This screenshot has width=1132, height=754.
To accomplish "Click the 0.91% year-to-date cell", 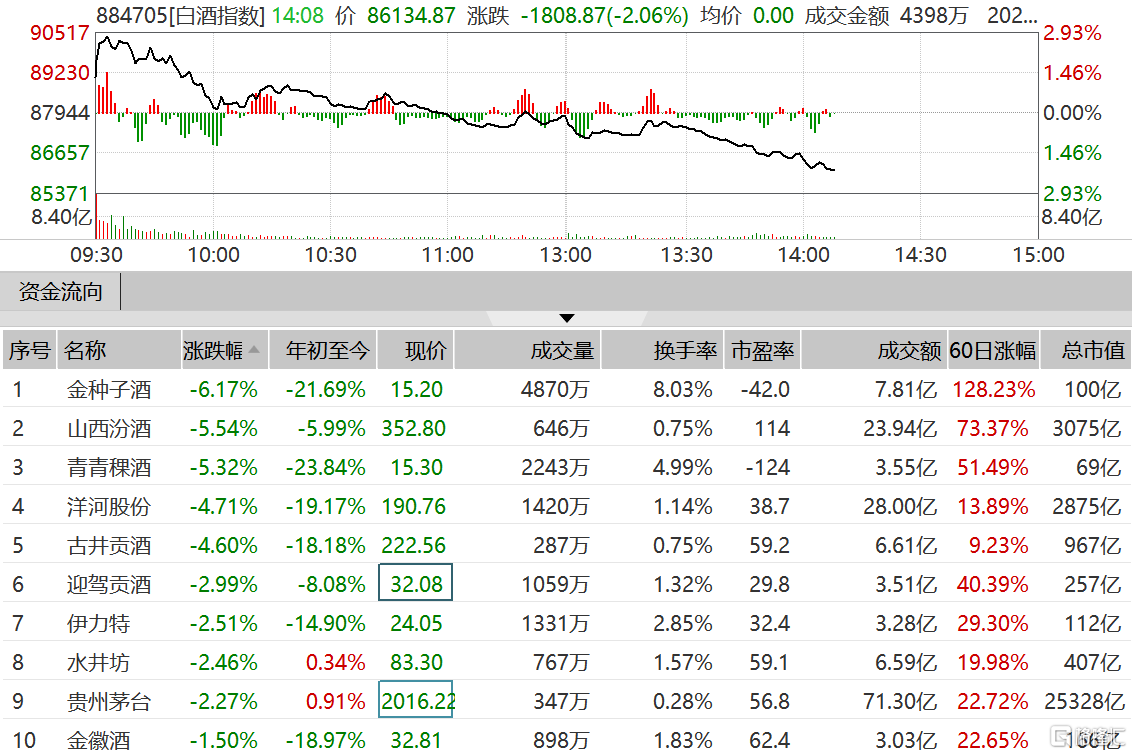I will 336,701.
